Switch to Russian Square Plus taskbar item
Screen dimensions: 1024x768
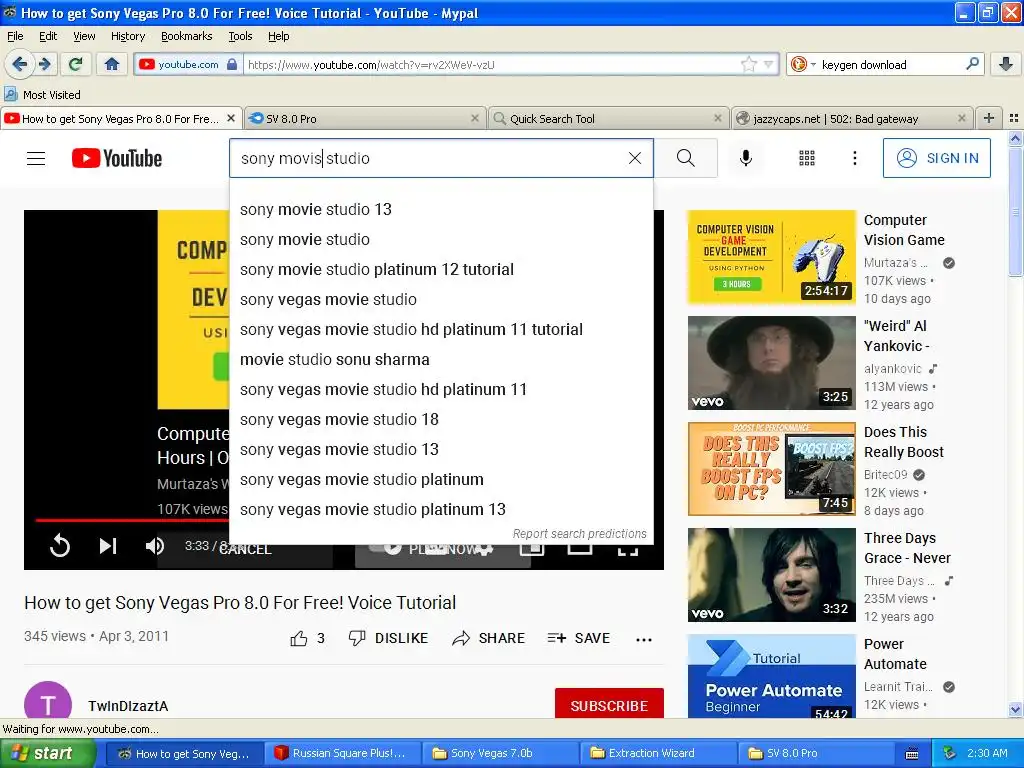[341, 753]
